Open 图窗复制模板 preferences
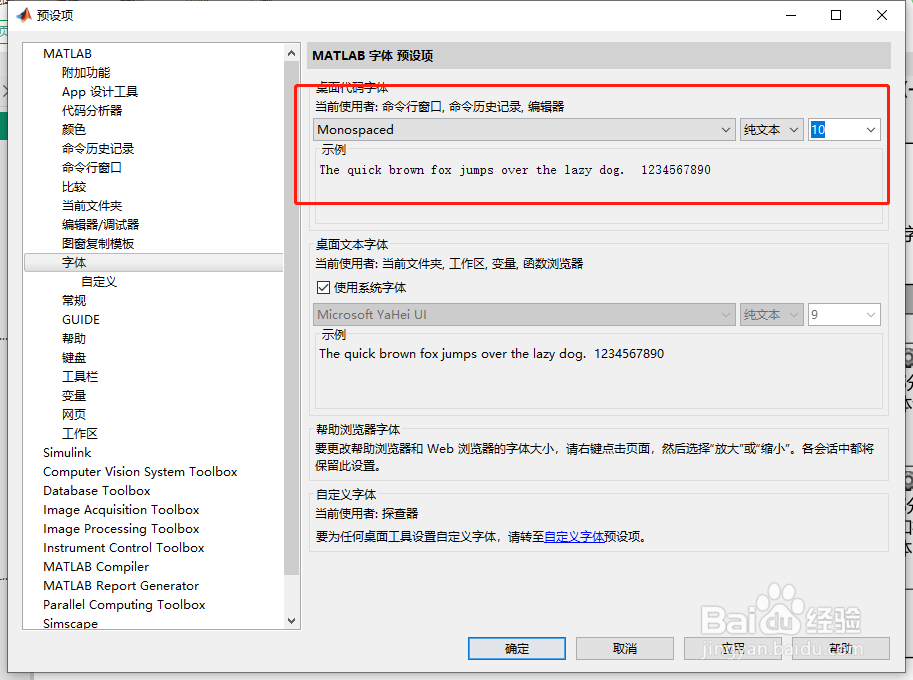 (x=98, y=243)
